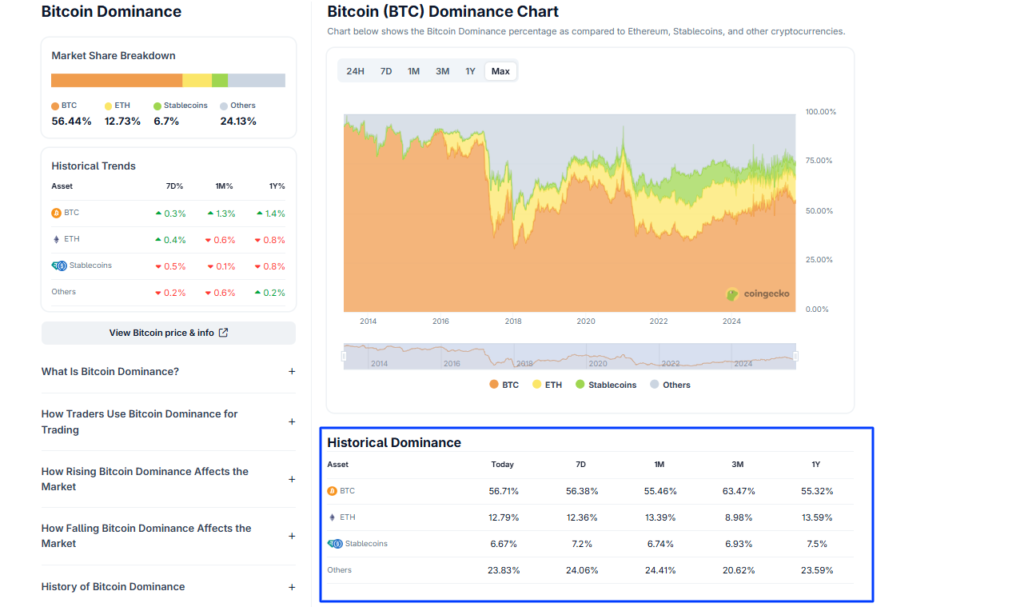Image resolution: width=1024 pixels, height=607 pixels.
Task: Click the Stablecoins icon in Historical Trends
Action: (x=58, y=266)
